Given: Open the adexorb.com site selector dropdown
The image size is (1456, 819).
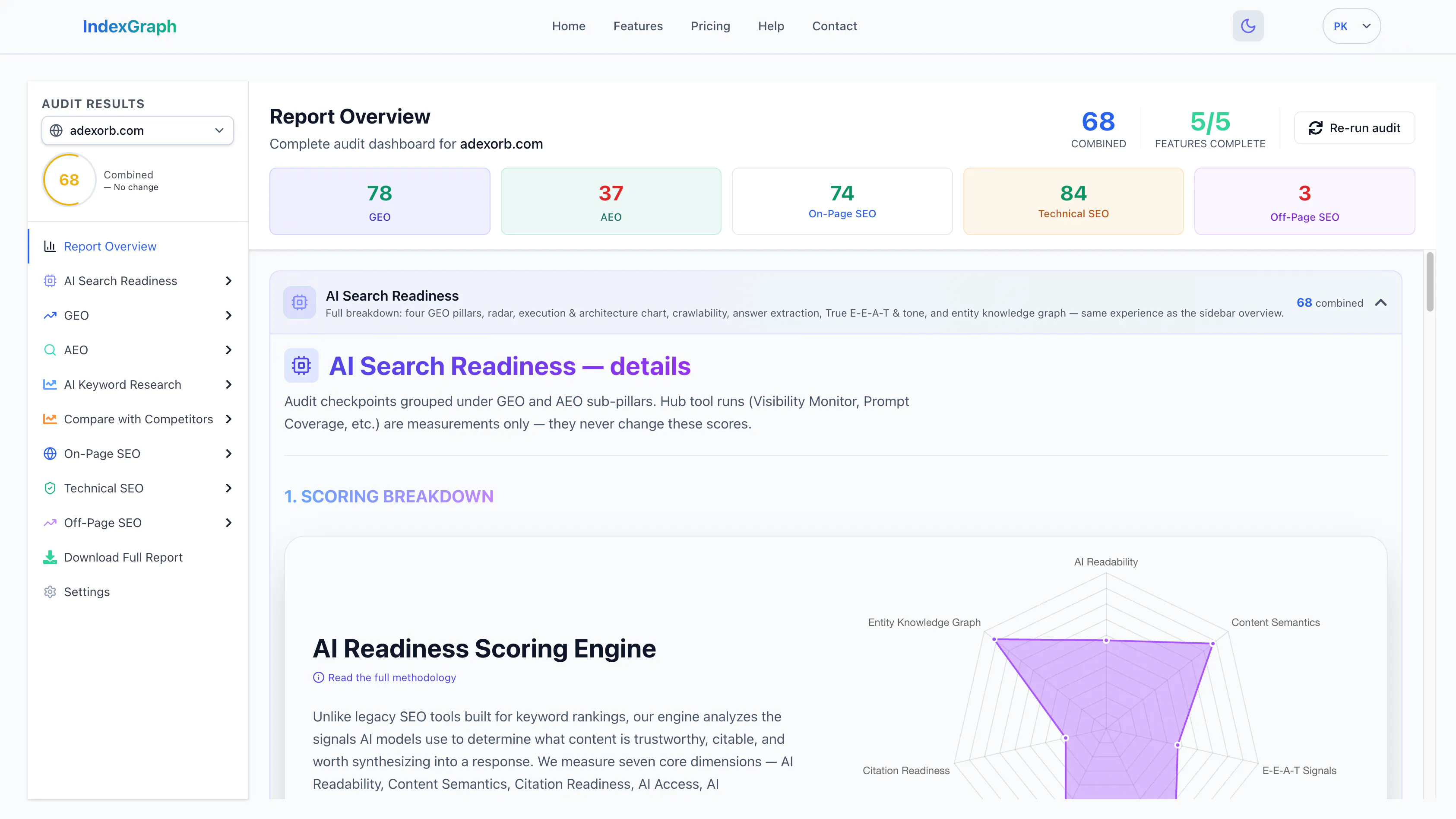Looking at the screenshot, I should [137, 130].
